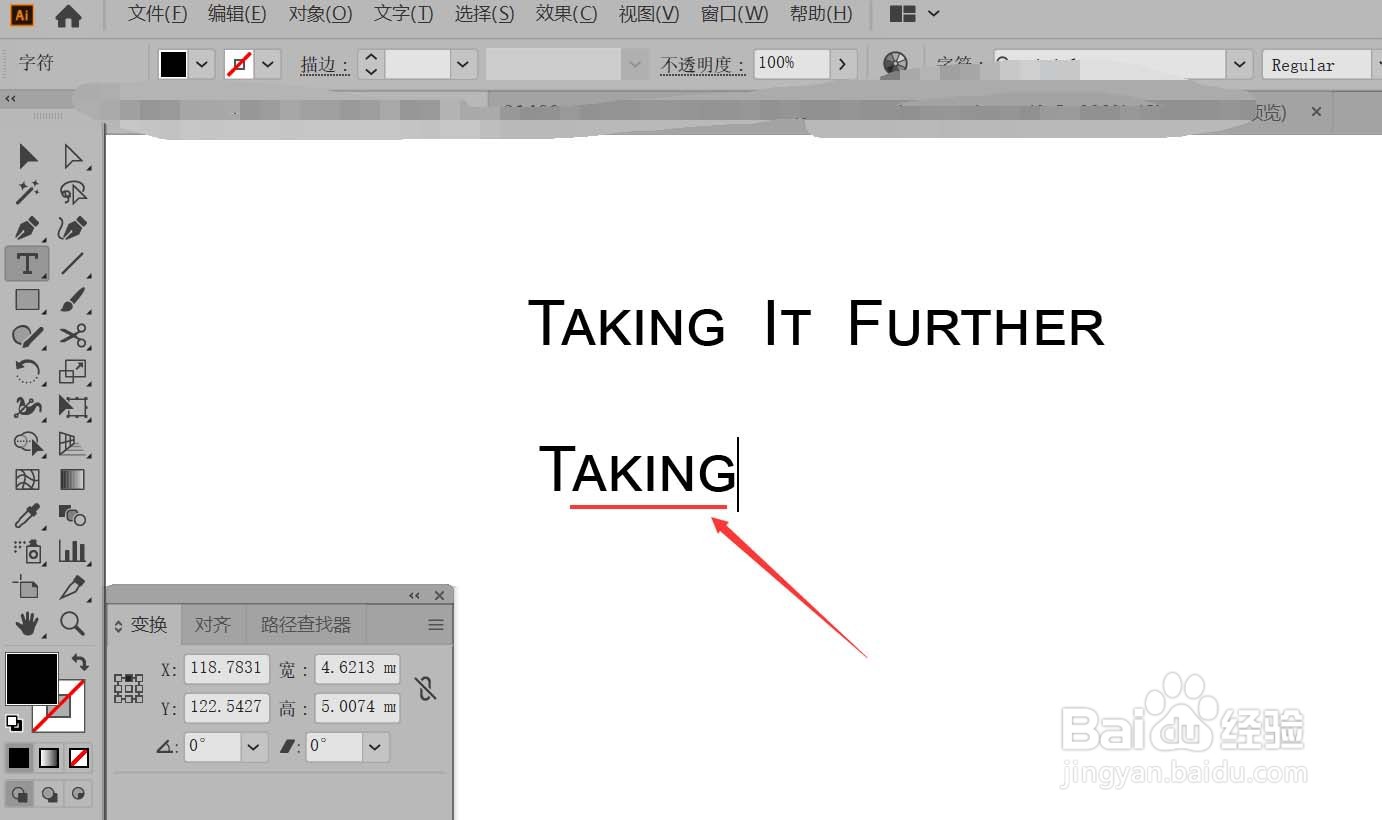Set paint mode to solid Color

19,759
